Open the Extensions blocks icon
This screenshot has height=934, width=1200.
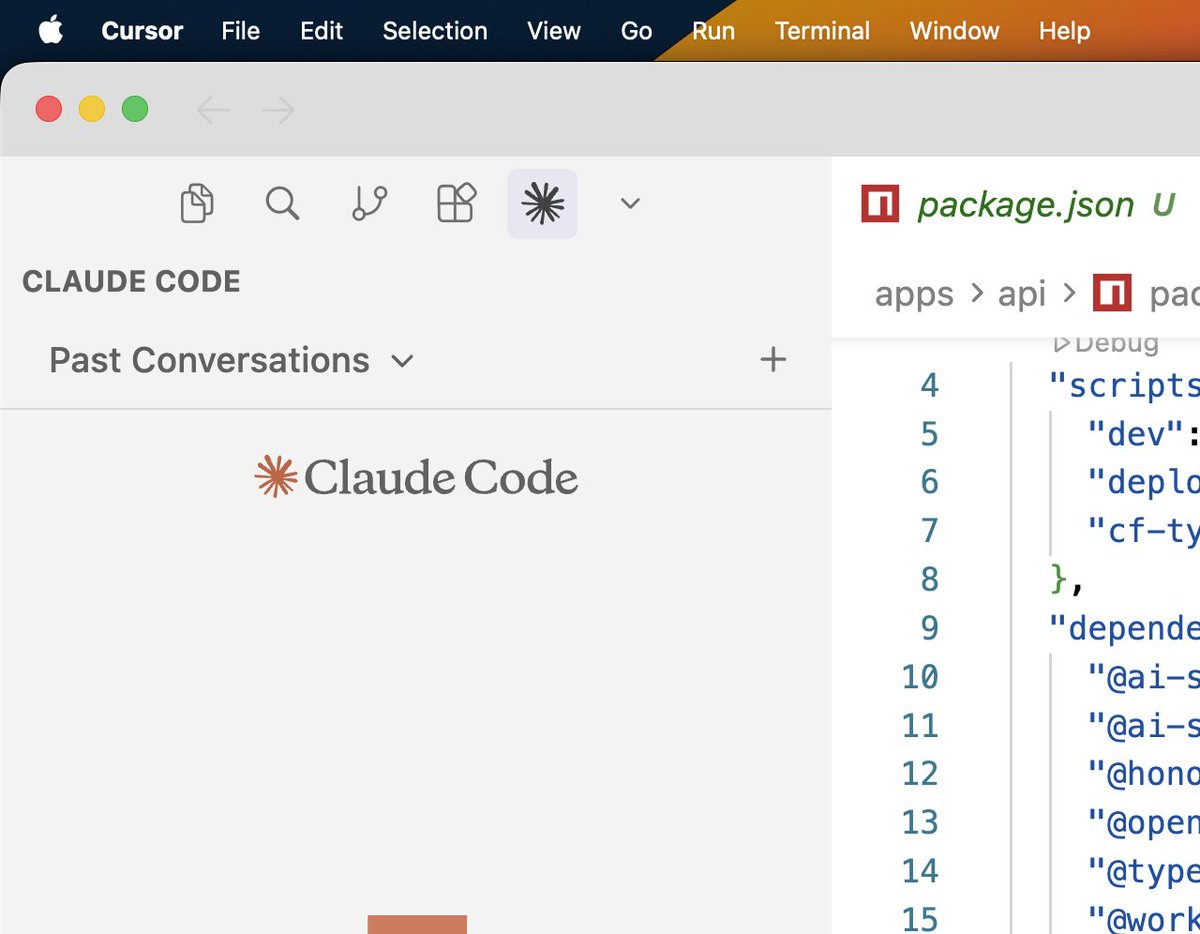(x=457, y=203)
